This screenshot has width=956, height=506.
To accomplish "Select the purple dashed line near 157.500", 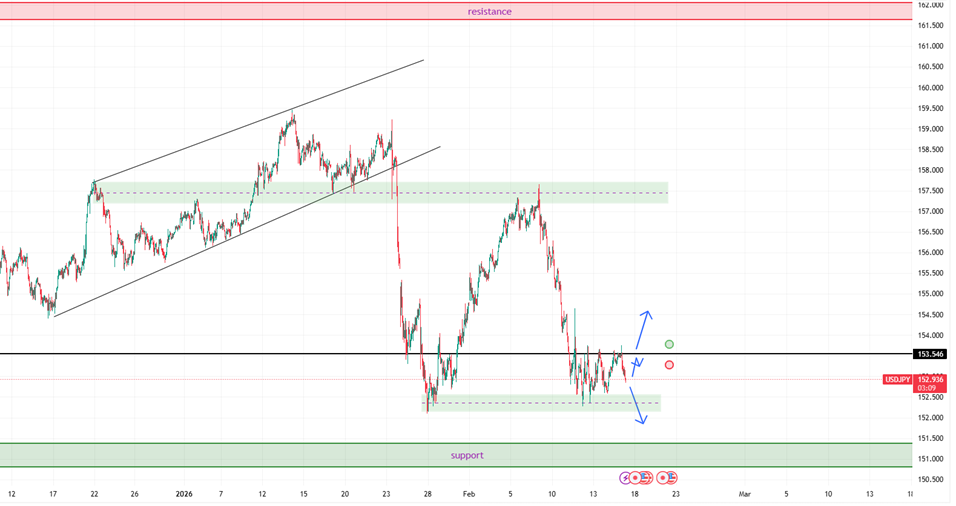I will [x=450, y=193].
